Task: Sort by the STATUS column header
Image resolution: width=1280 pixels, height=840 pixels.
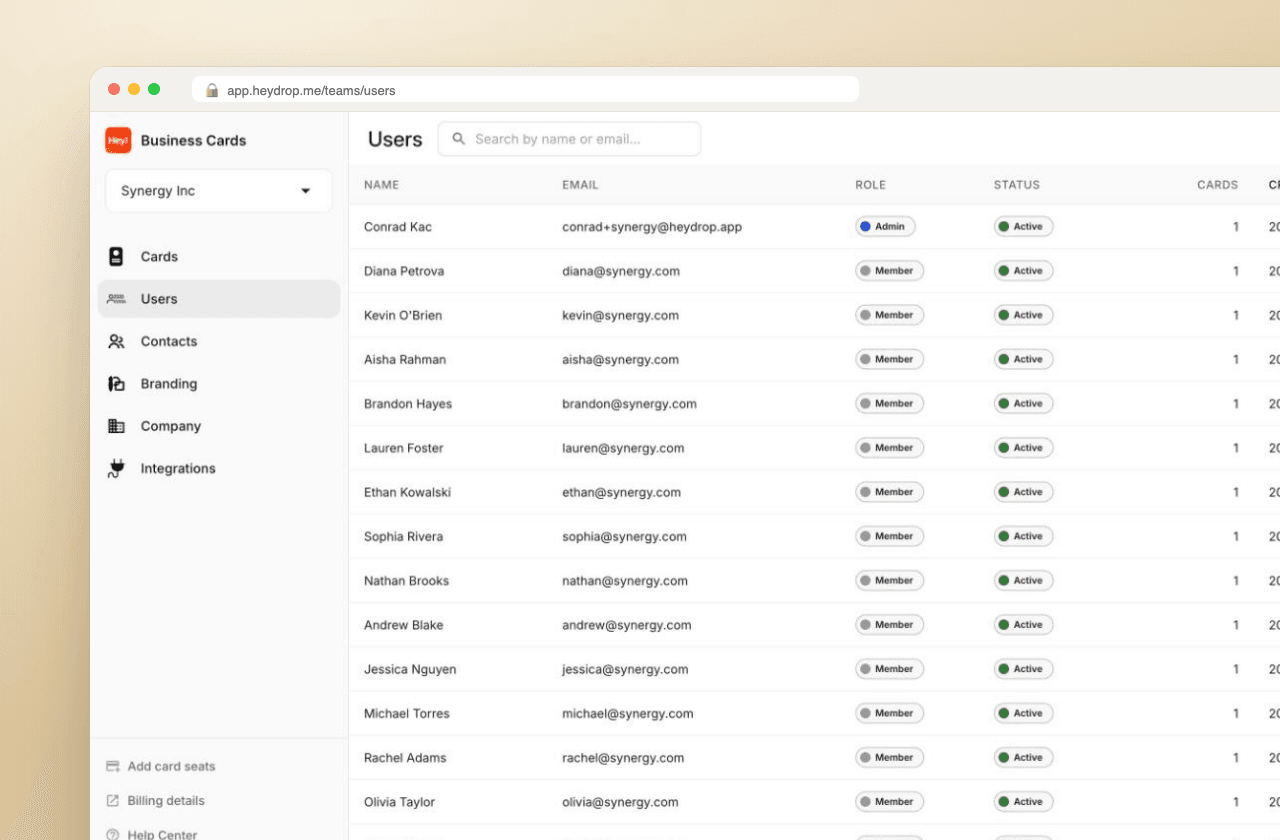Action: (1017, 185)
